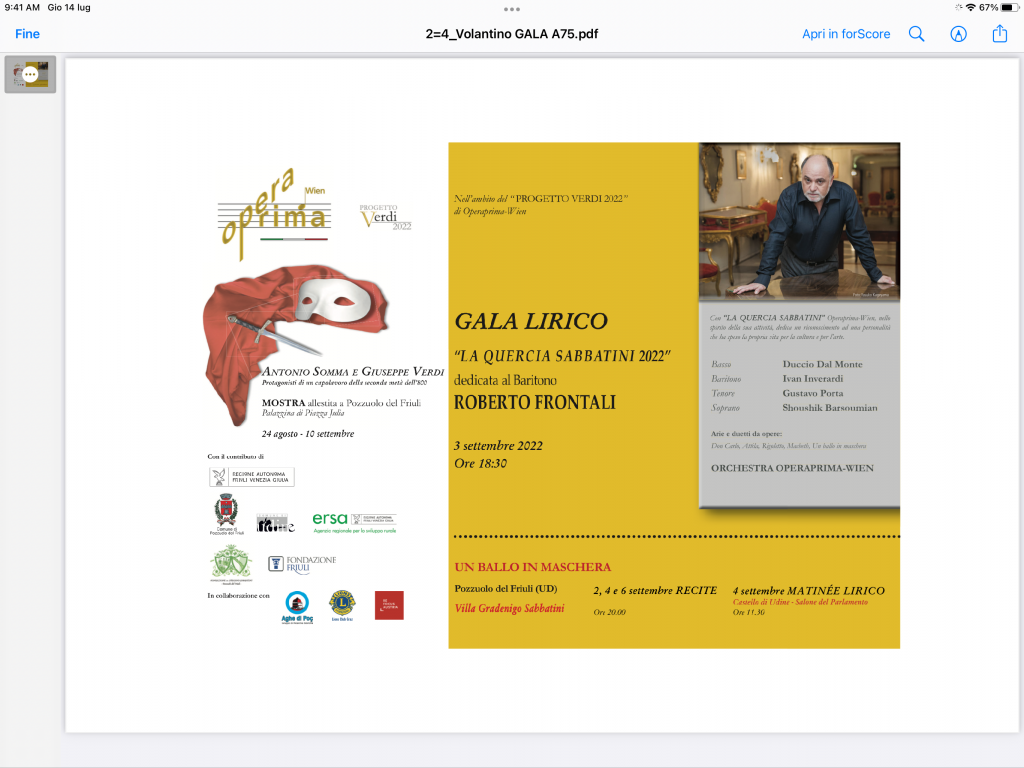Tap the date 3 settembre 2022
The image size is (1024, 768).
click(498, 446)
